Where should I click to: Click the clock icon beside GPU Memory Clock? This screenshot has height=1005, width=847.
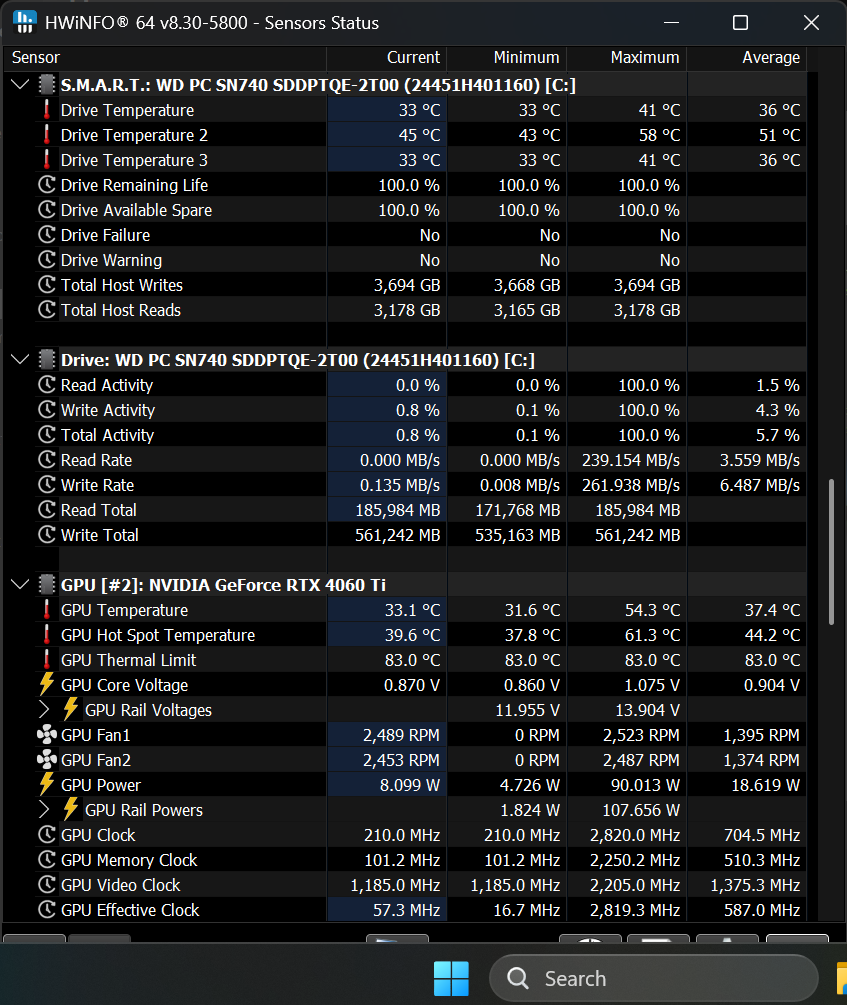click(46, 860)
